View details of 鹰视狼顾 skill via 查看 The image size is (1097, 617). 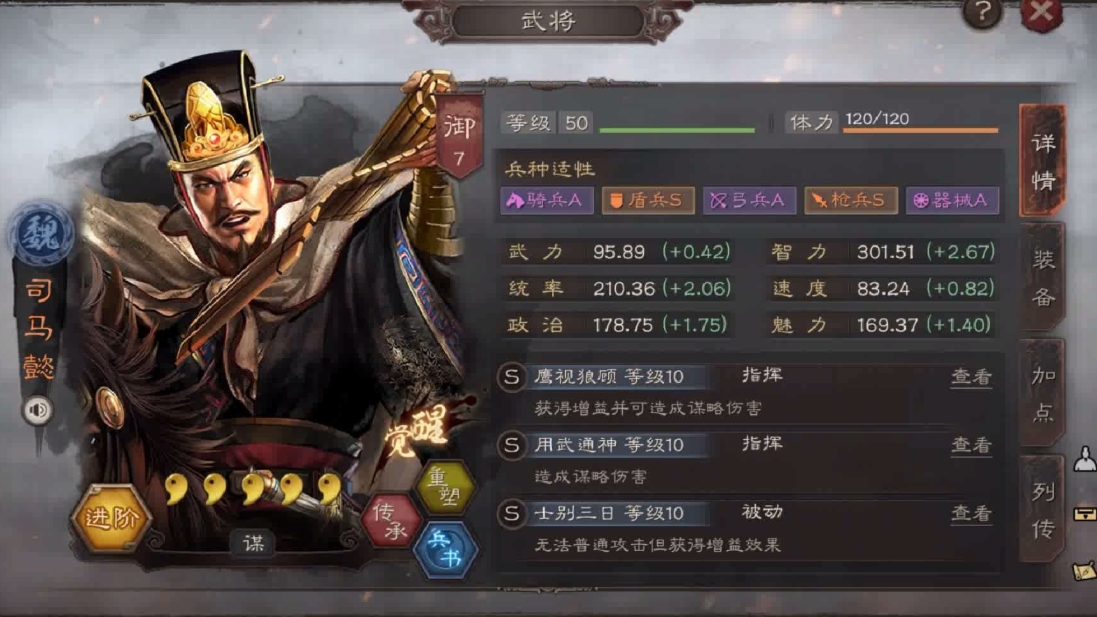(x=971, y=378)
